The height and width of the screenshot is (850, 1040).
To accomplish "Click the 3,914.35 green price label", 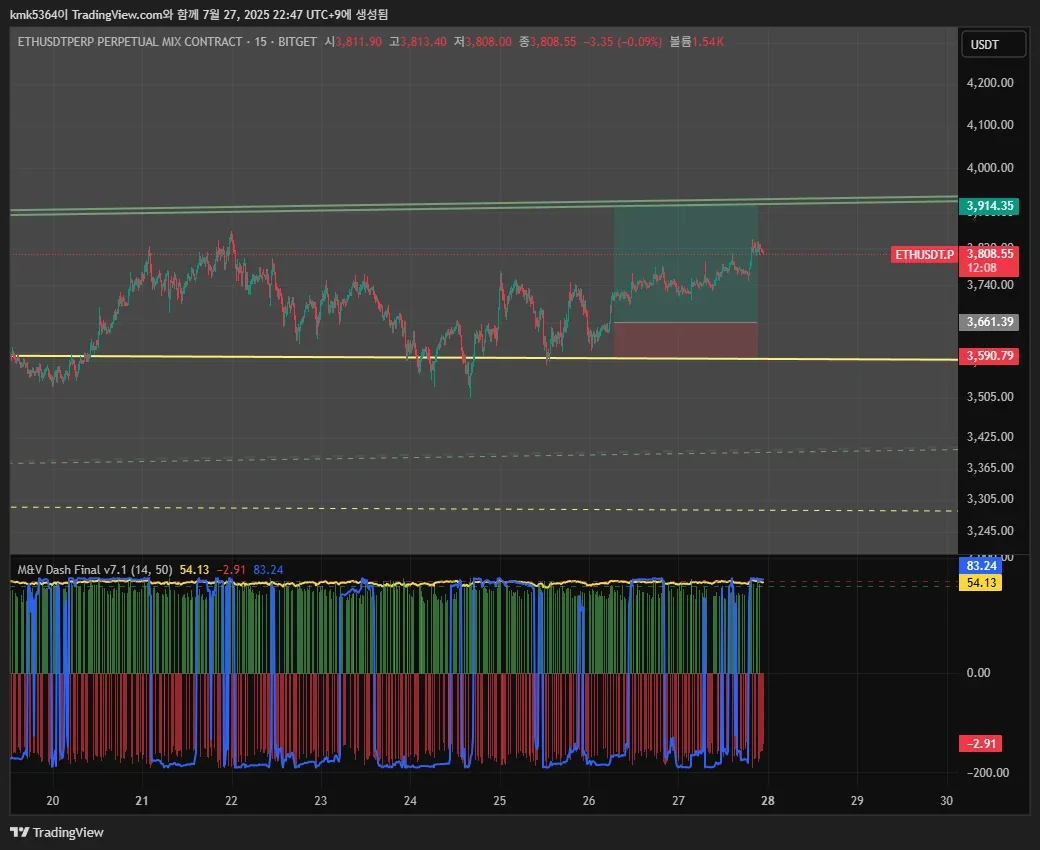I will (x=989, y=206).
